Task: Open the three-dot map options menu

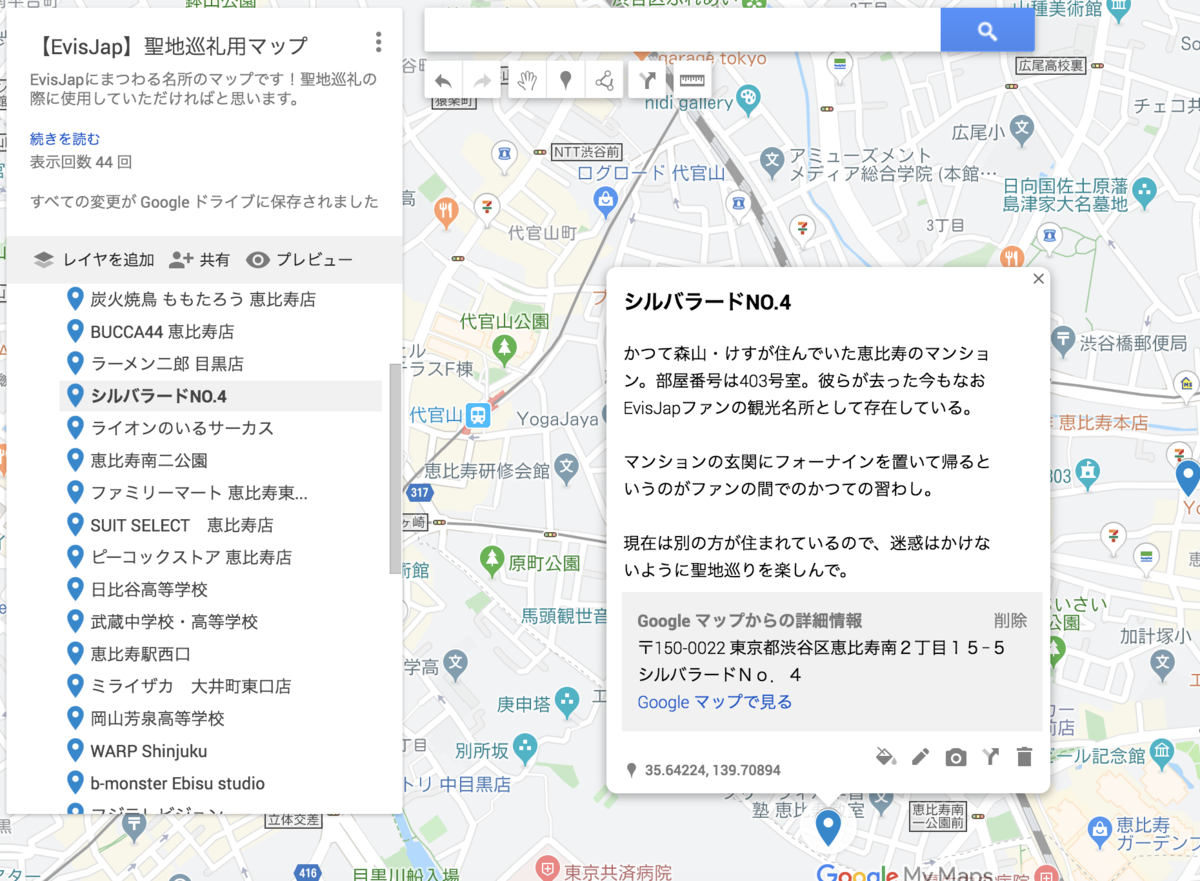Action: pyautogui.click(x=378, y=42)
